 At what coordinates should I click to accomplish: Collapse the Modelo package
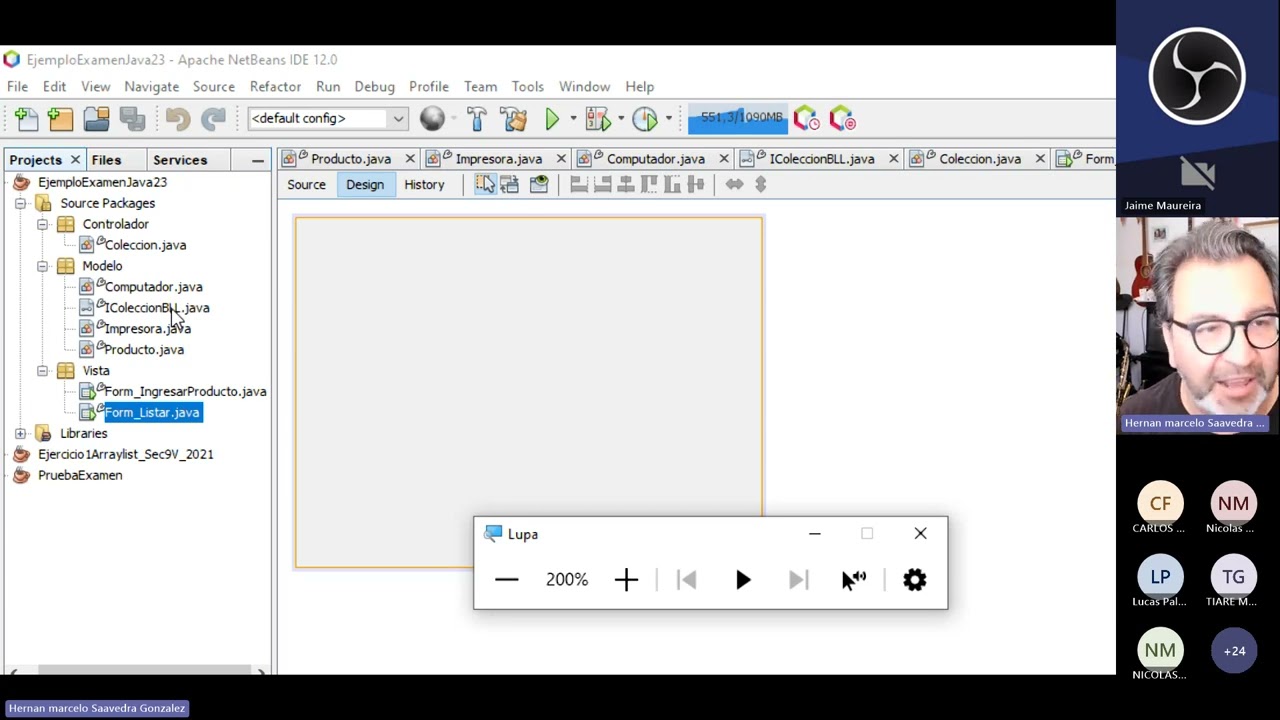point(42,266)
